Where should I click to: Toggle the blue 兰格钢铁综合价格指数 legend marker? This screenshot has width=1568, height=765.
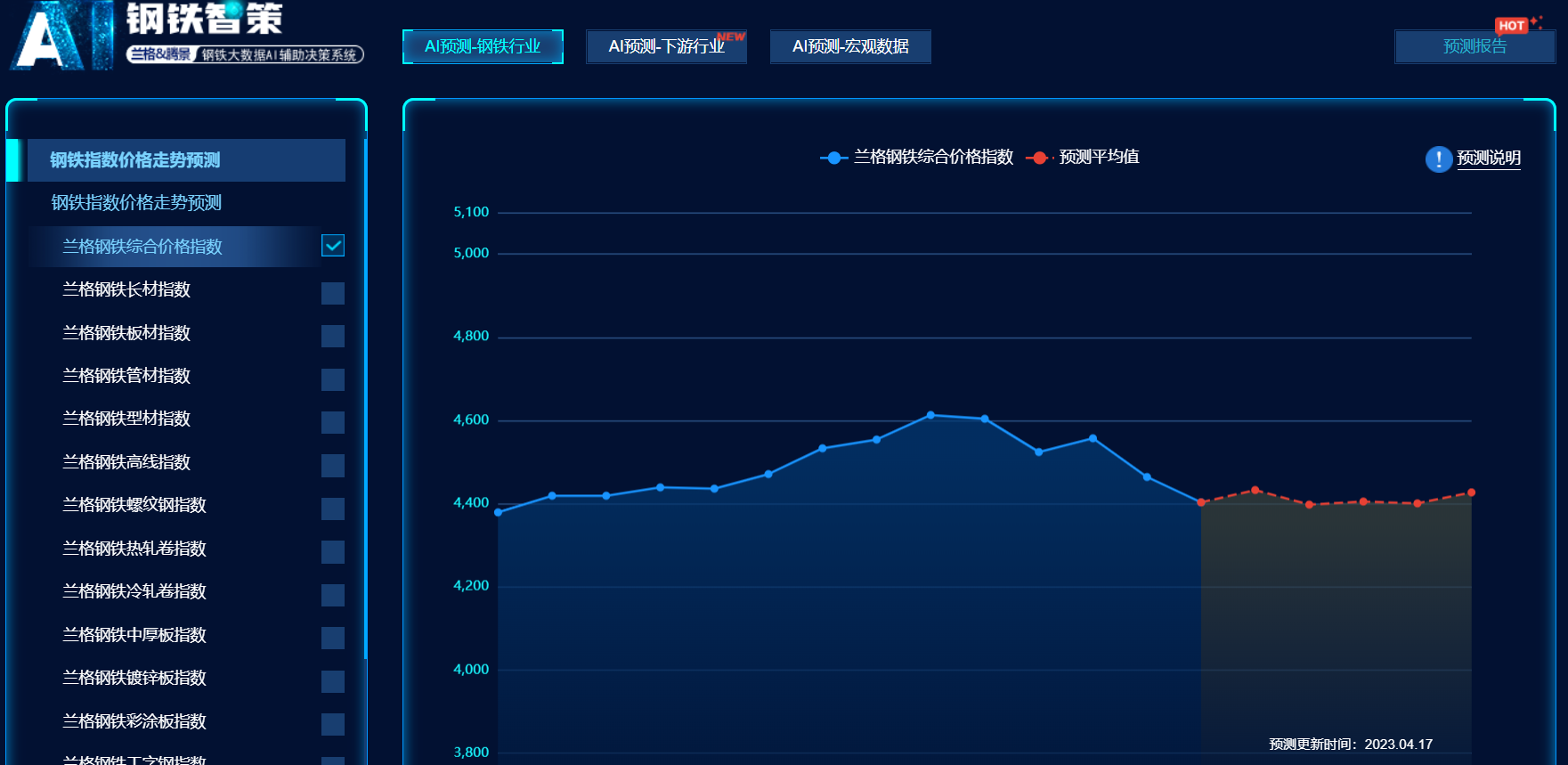click(x=833, y=158)
